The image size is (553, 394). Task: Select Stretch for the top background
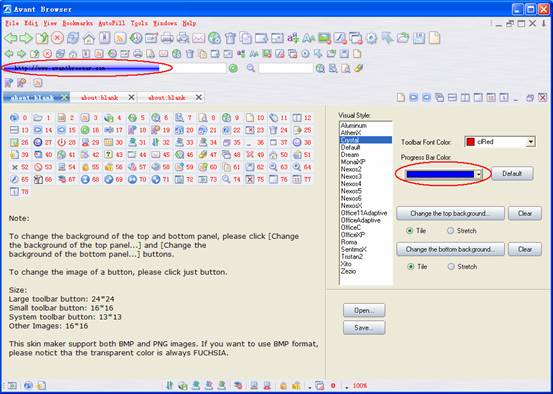click(x=450, y=231)
